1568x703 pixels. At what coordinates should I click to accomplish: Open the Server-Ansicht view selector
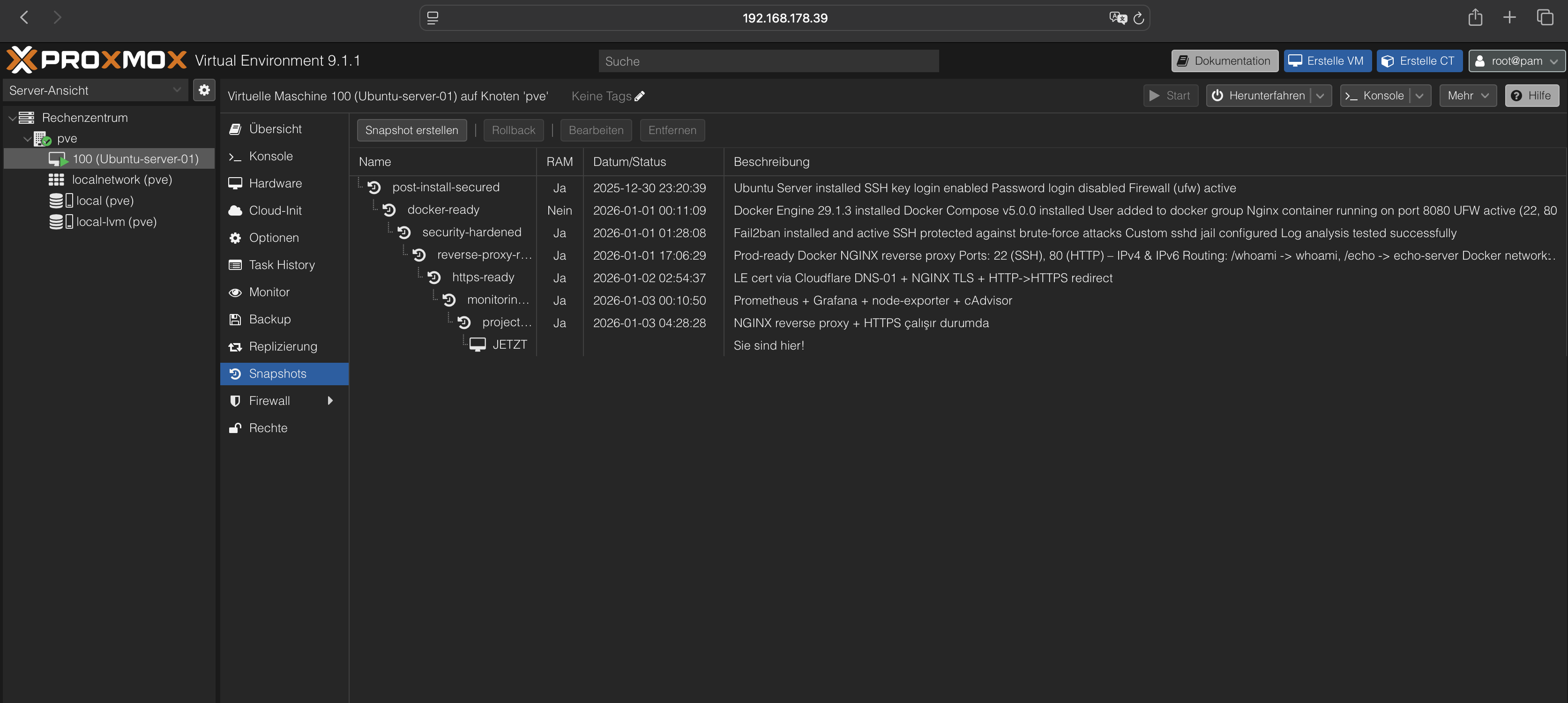(x=177, y=90)
